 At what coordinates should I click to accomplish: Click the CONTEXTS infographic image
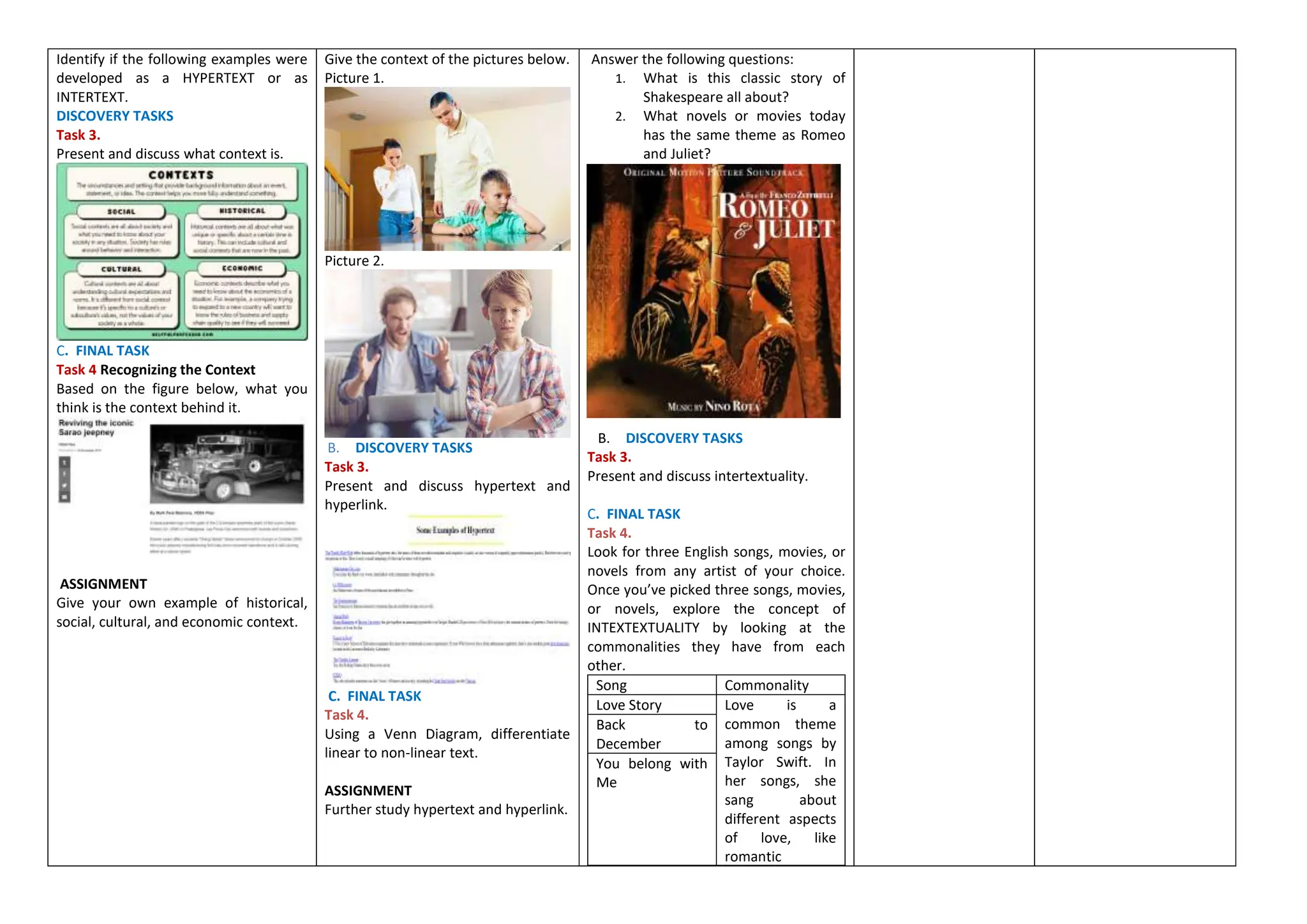tap(182, 251)
